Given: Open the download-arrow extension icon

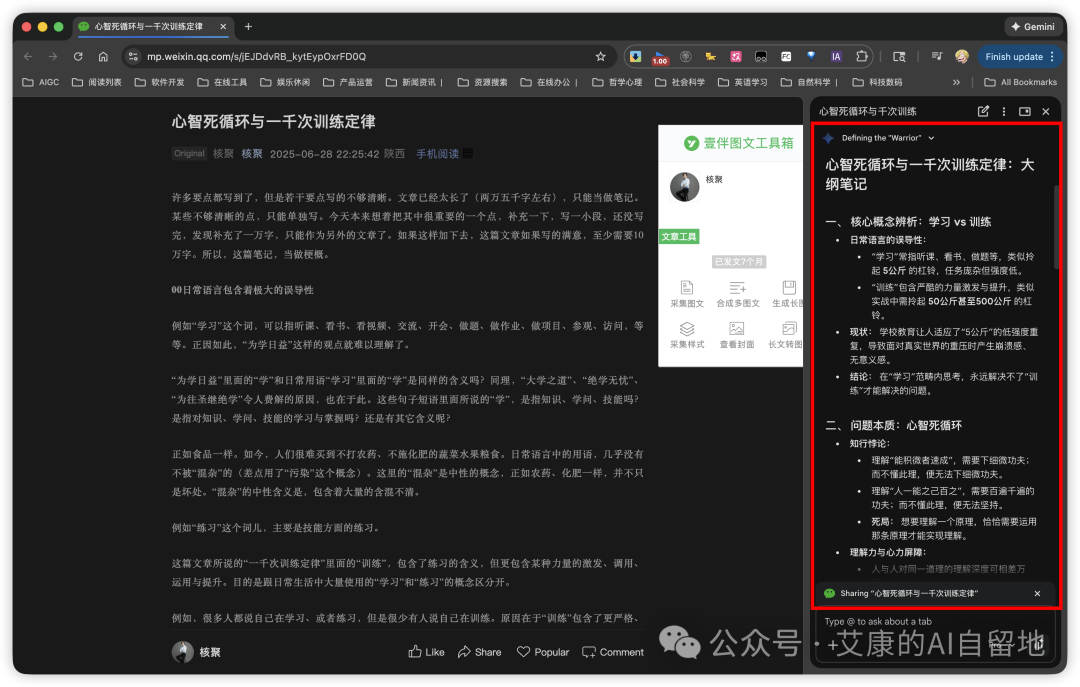Looking at the screenshot, I should point(636,57).
